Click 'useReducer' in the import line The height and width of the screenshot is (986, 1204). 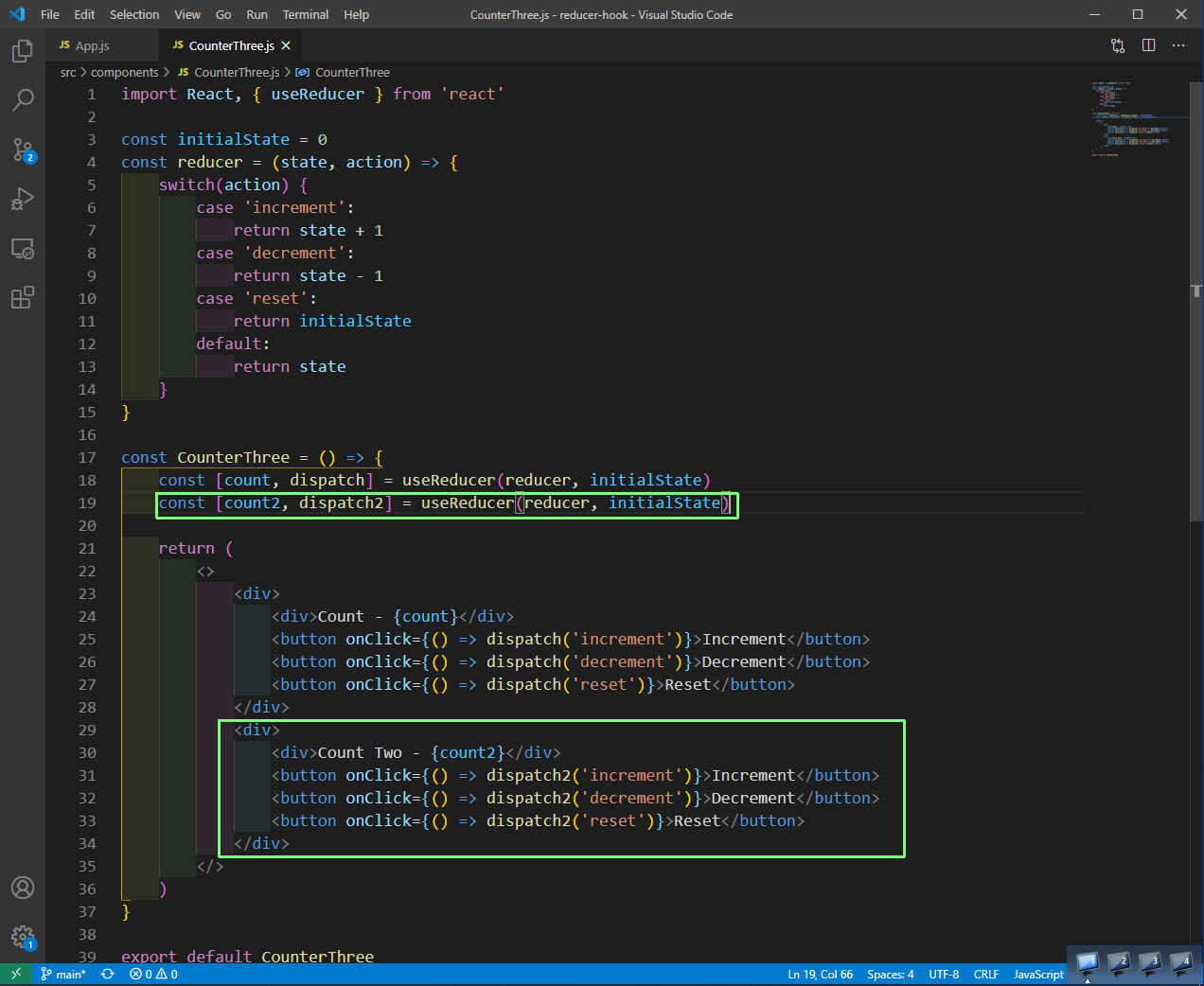317,94
